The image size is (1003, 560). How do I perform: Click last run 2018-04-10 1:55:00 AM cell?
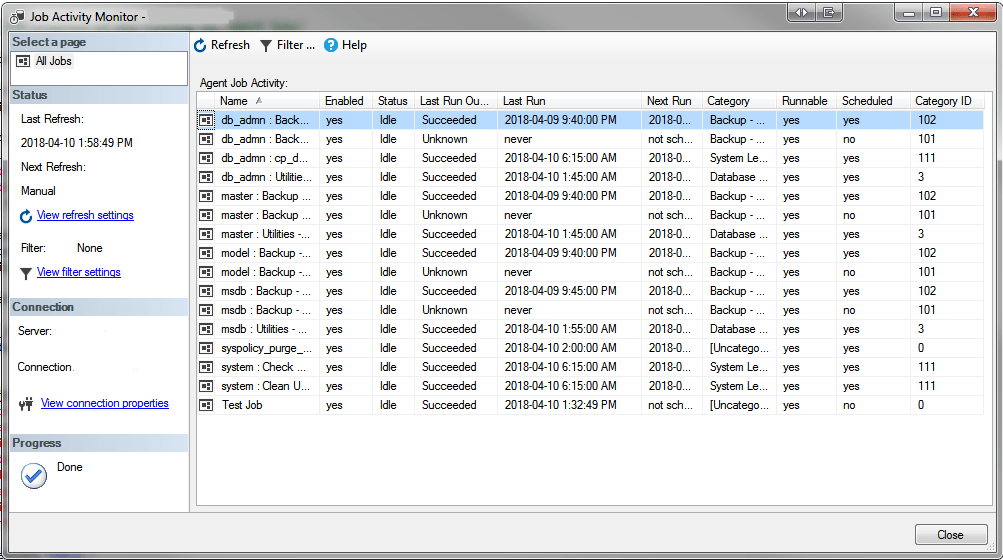point(560,329)
